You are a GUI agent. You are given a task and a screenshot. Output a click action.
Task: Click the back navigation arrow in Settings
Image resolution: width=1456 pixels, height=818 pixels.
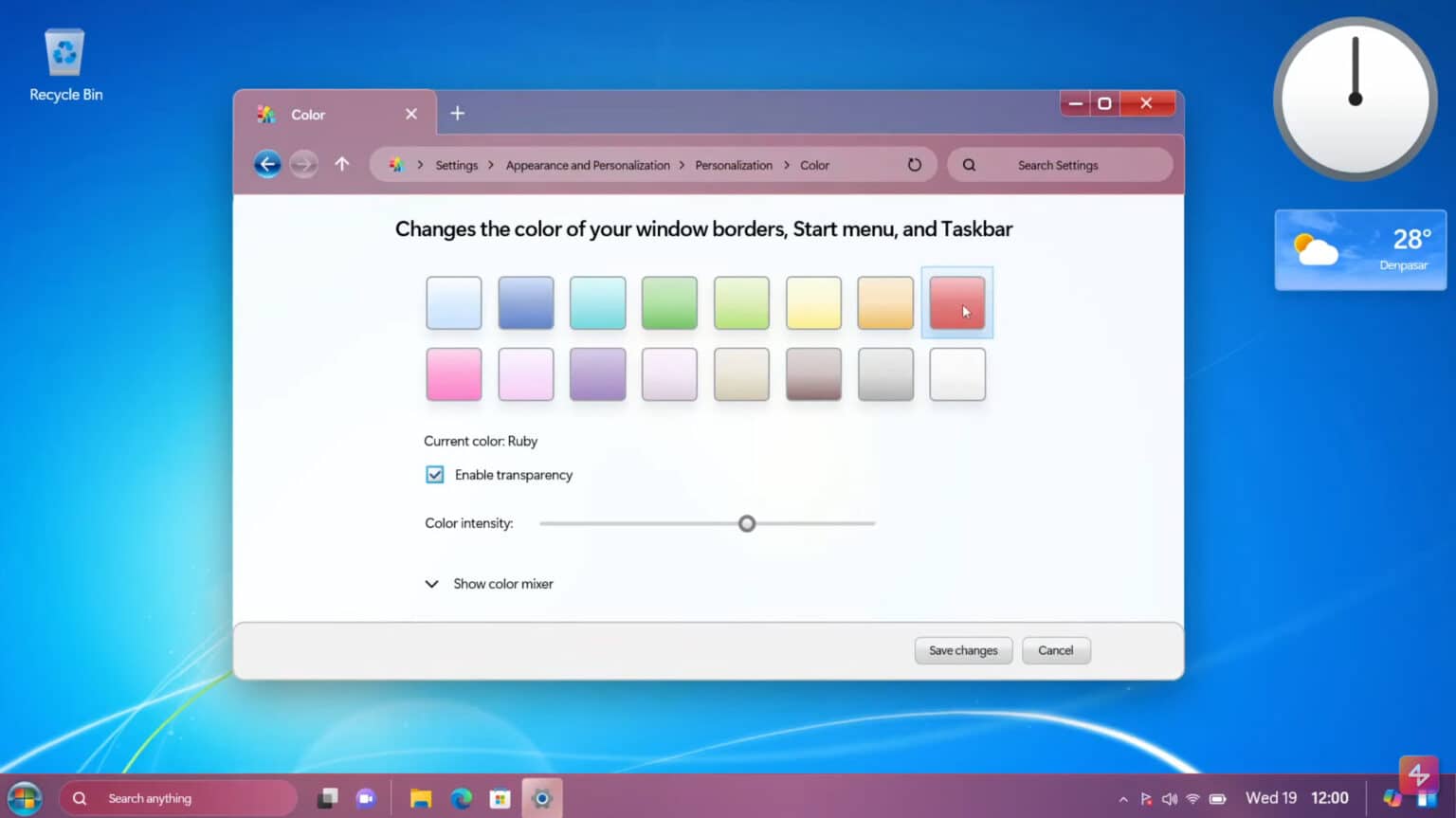(267, 164)
